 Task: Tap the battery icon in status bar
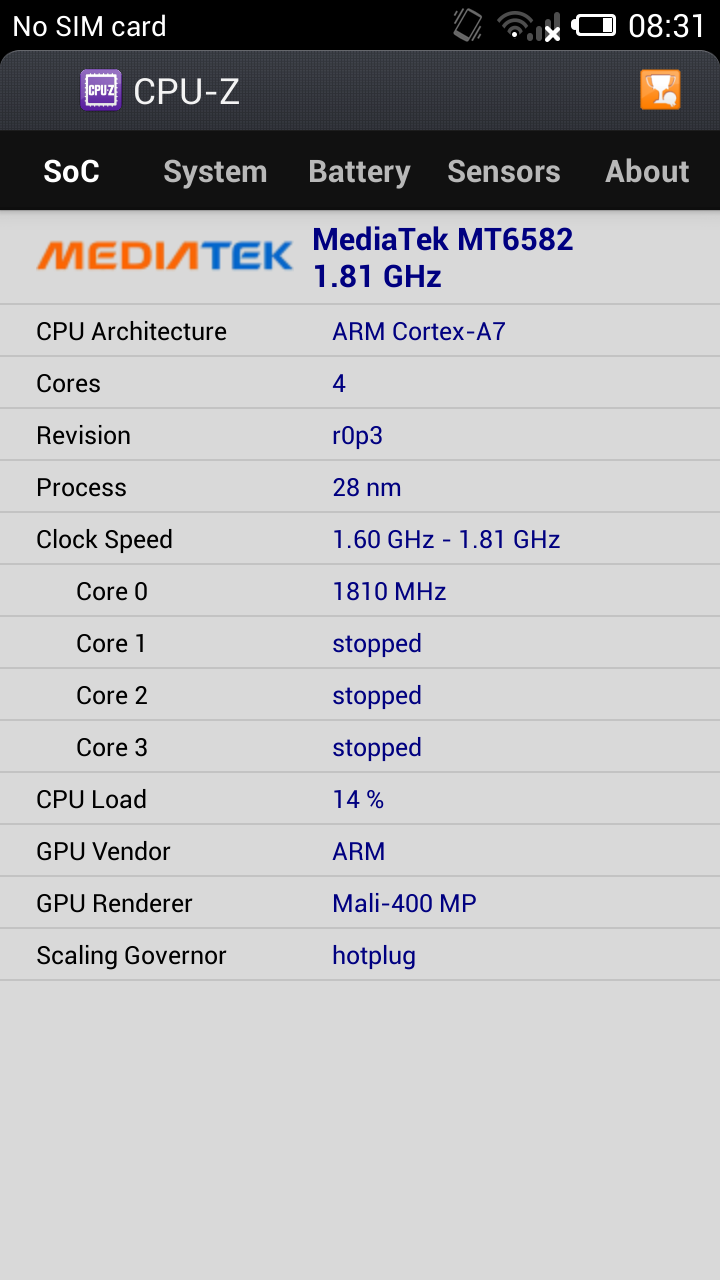click(x=595, y=25)
